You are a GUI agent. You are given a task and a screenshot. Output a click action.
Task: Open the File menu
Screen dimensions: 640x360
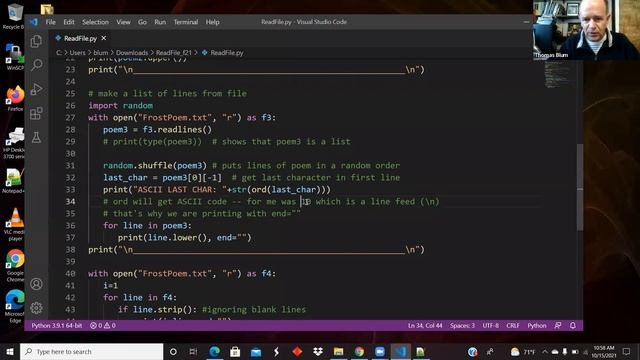(x=51, y=22)
